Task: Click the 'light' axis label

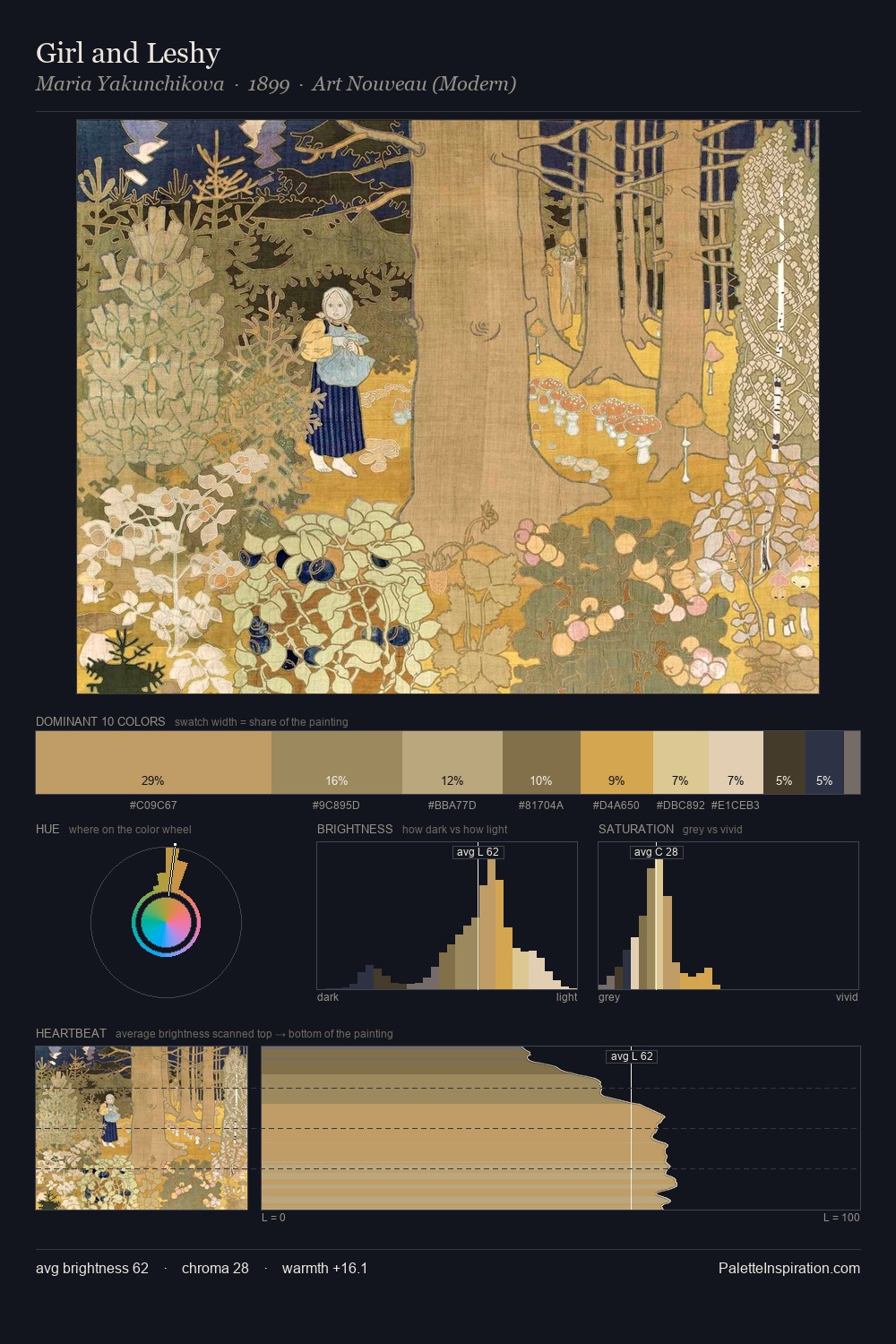Action: [566, 997]
